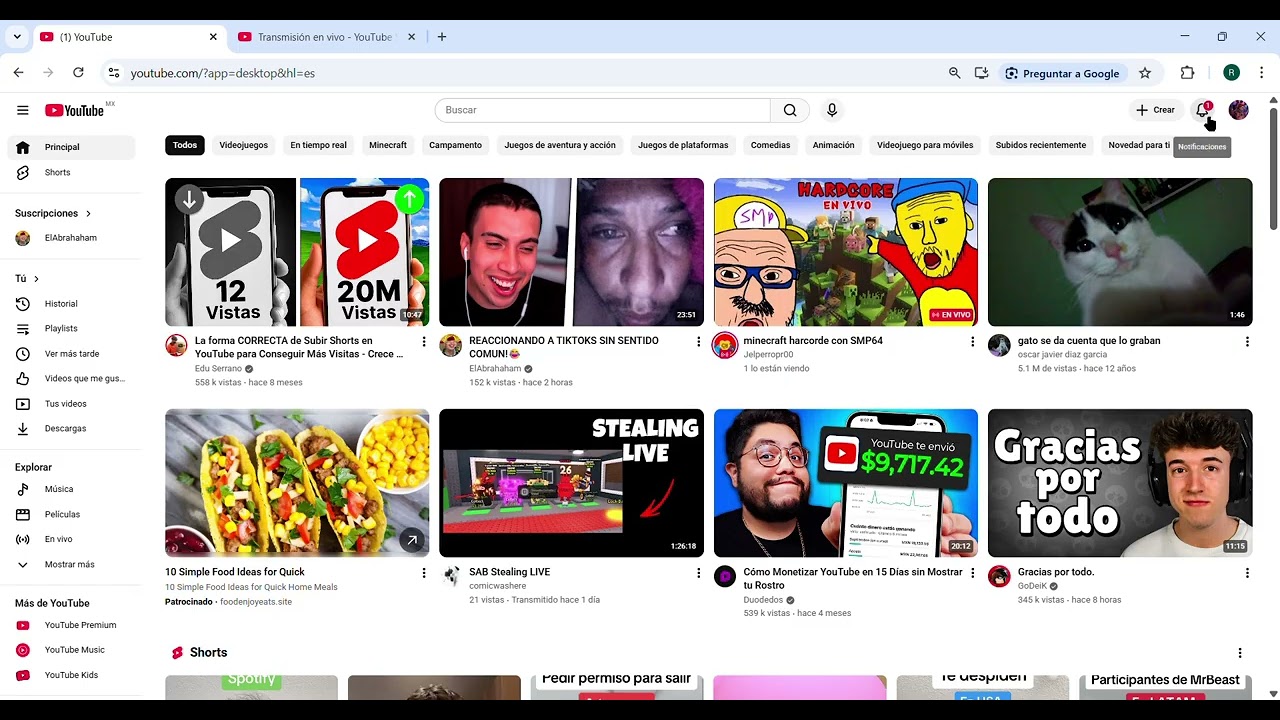Expand the Tú section

27,279
